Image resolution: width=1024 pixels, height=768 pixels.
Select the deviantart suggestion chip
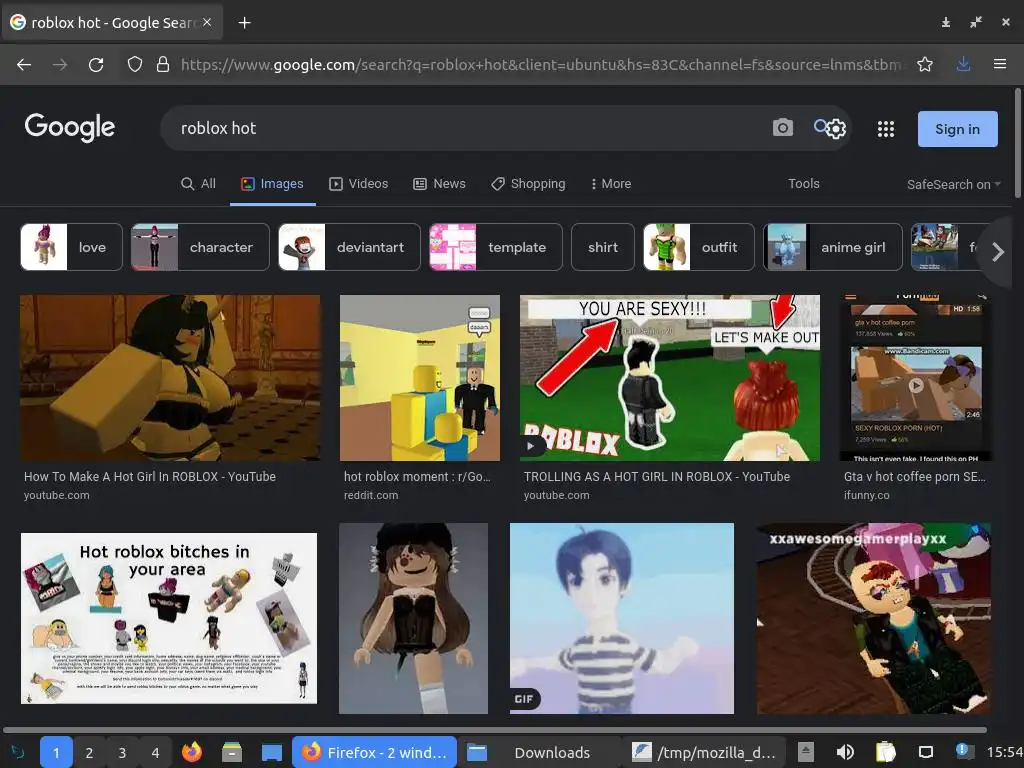tap(349, 247)
